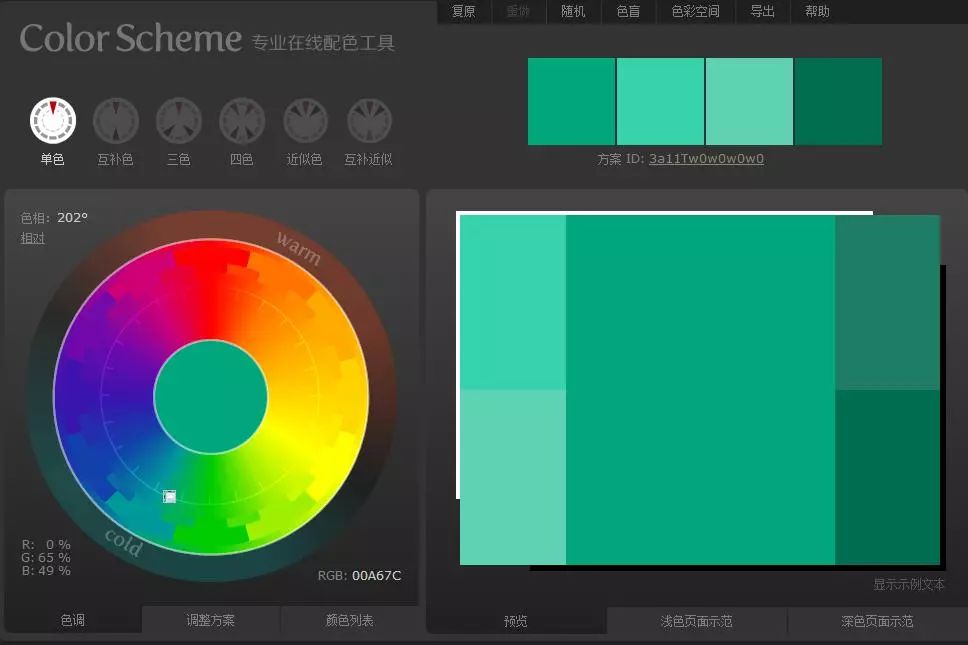Click the hue marker on the color wheel
The height and width of the screenshot is (645, 968).
pyautogui.click(x=169, y=497)
